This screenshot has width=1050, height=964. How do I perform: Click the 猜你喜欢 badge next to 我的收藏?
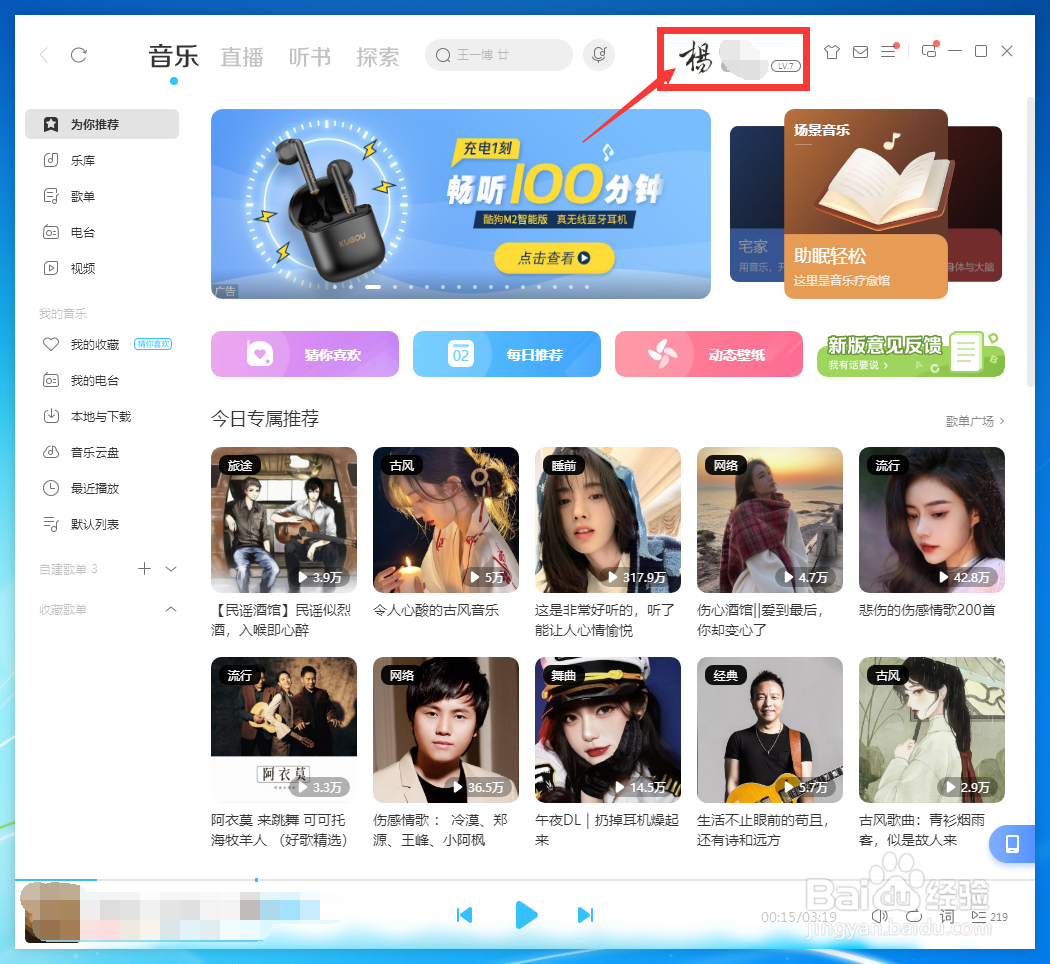(153, 344)
